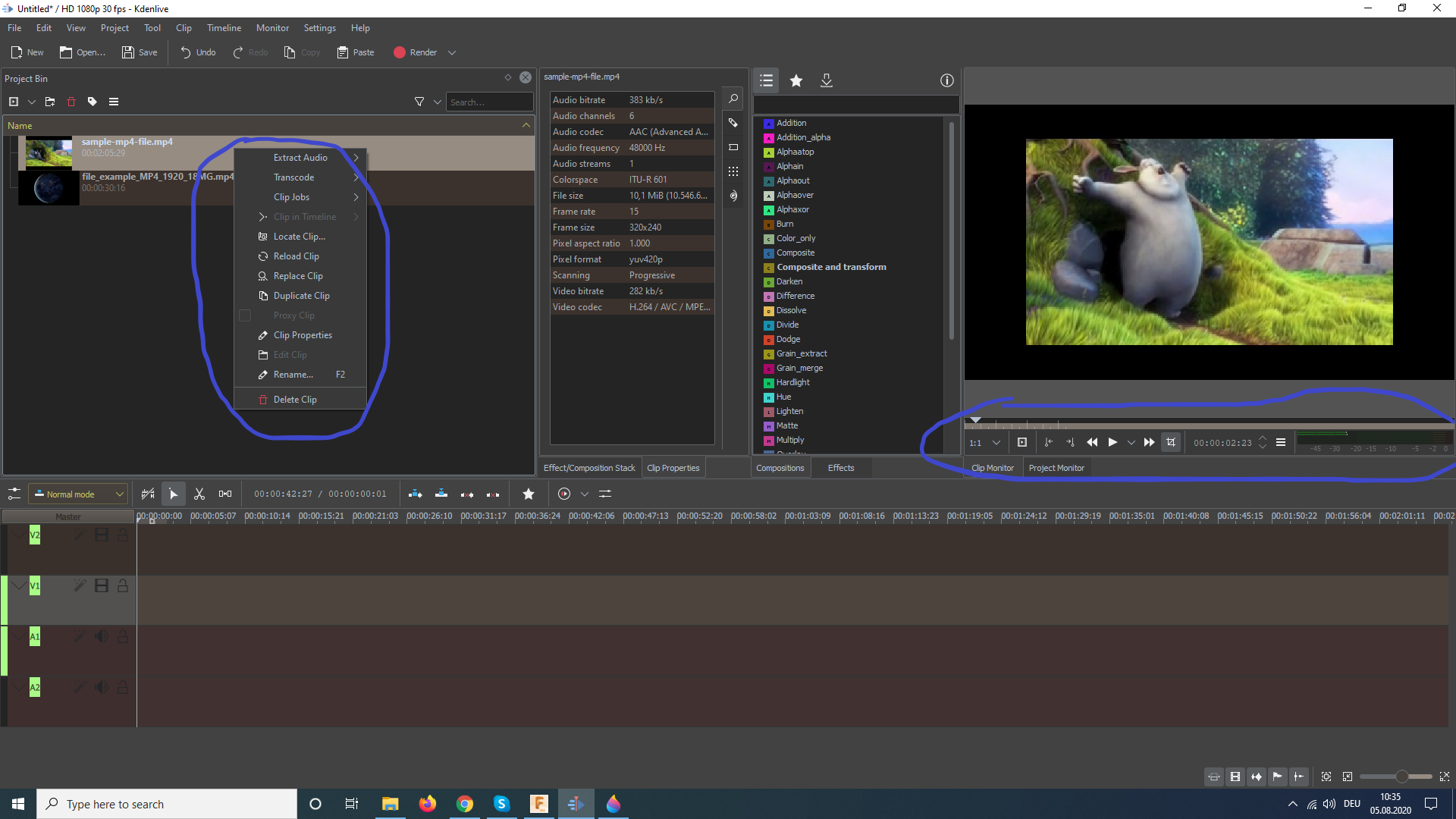Select the spacer tool in timeline toolbar
This screenshot has width=1456, height=819.
[x=225, y=494]
